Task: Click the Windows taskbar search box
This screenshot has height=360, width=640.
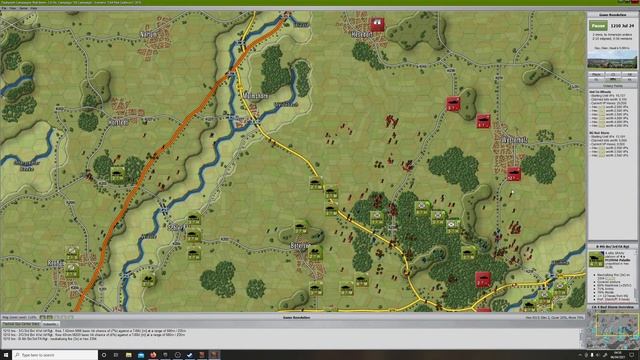Action: [55, 355]
